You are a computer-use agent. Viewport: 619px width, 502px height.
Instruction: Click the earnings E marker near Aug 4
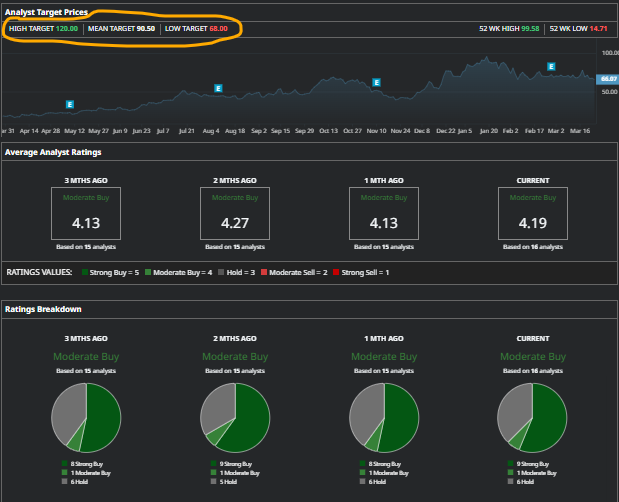coord(218,88)
